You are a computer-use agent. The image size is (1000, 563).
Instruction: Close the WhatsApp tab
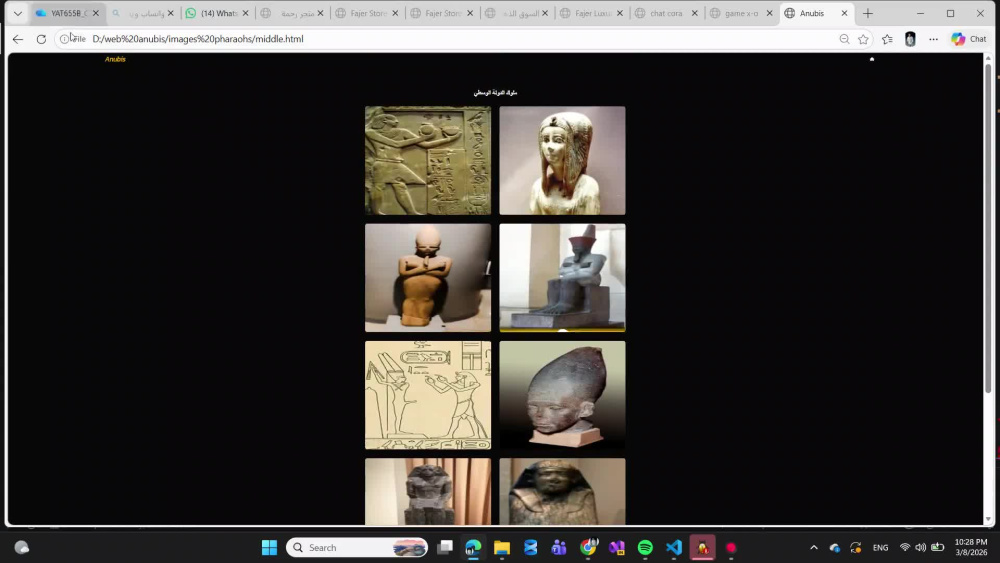[x=246, y=13]
